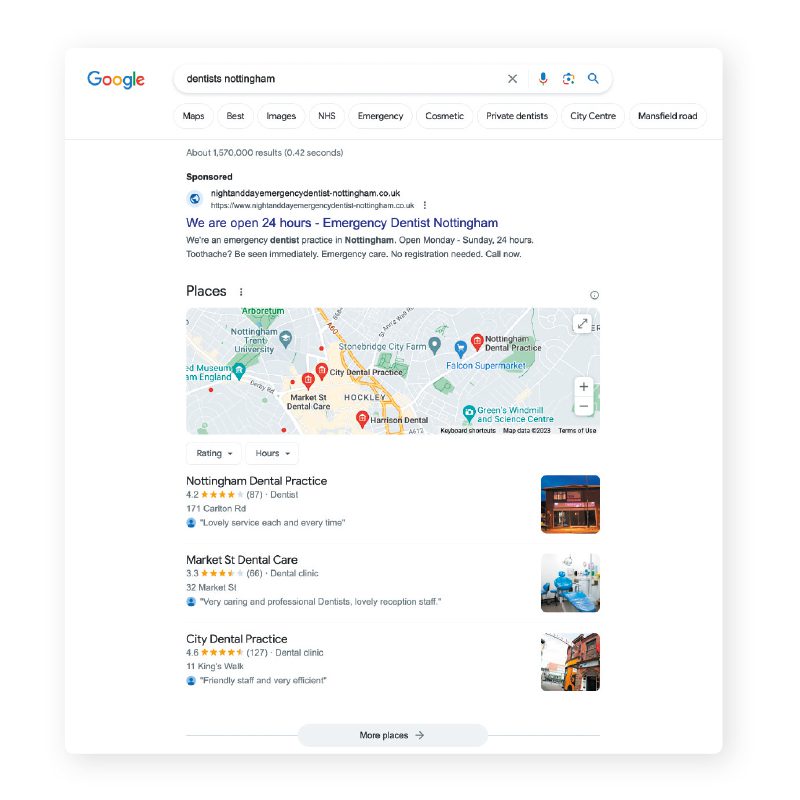Image resolution: width=800 pixels, height=800 pixels.
Task: Start voice search with microphone icon
Action: (543, 79)
